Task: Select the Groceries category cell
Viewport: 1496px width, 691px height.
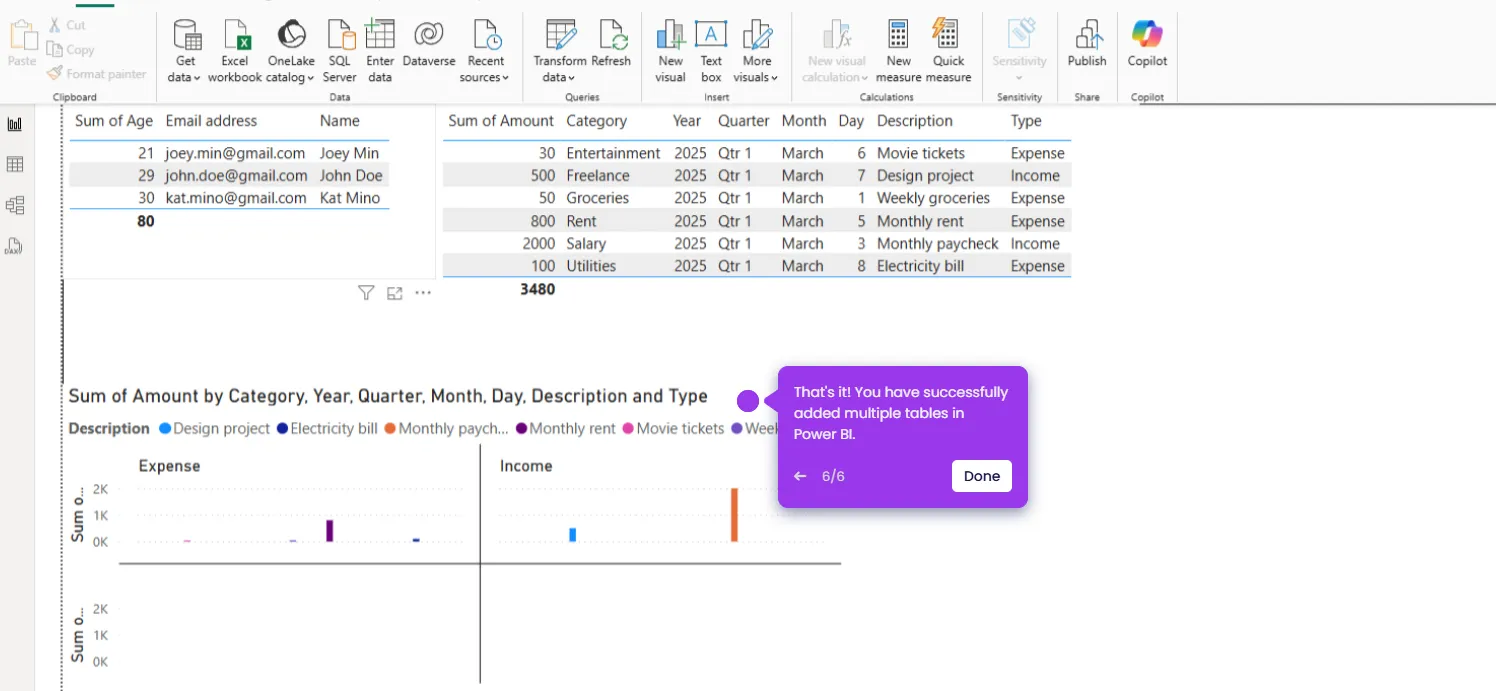Action: tap(597, 198)
